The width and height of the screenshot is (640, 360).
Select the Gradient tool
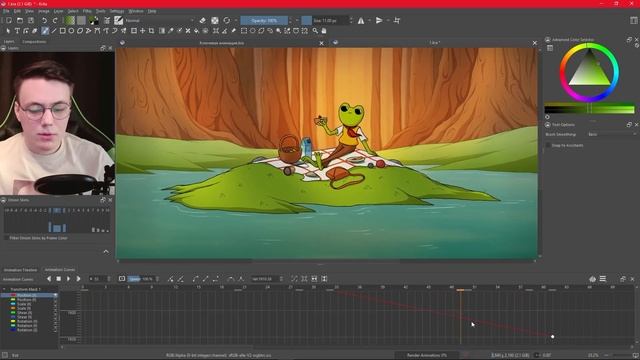[x=162, y=31]
